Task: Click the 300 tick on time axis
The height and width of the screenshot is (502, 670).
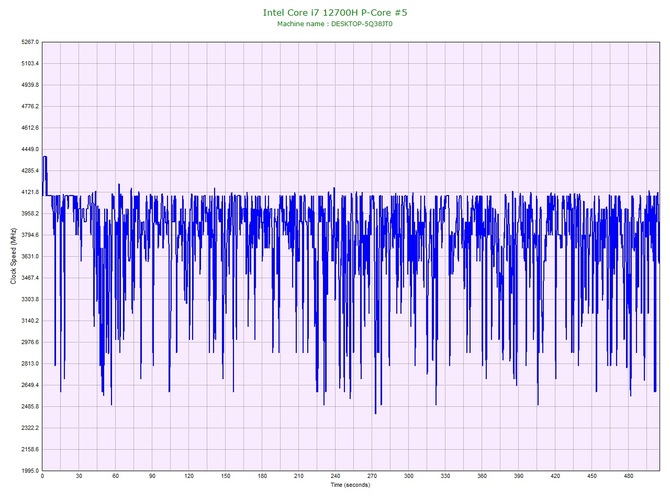Action: coord(409,476)
